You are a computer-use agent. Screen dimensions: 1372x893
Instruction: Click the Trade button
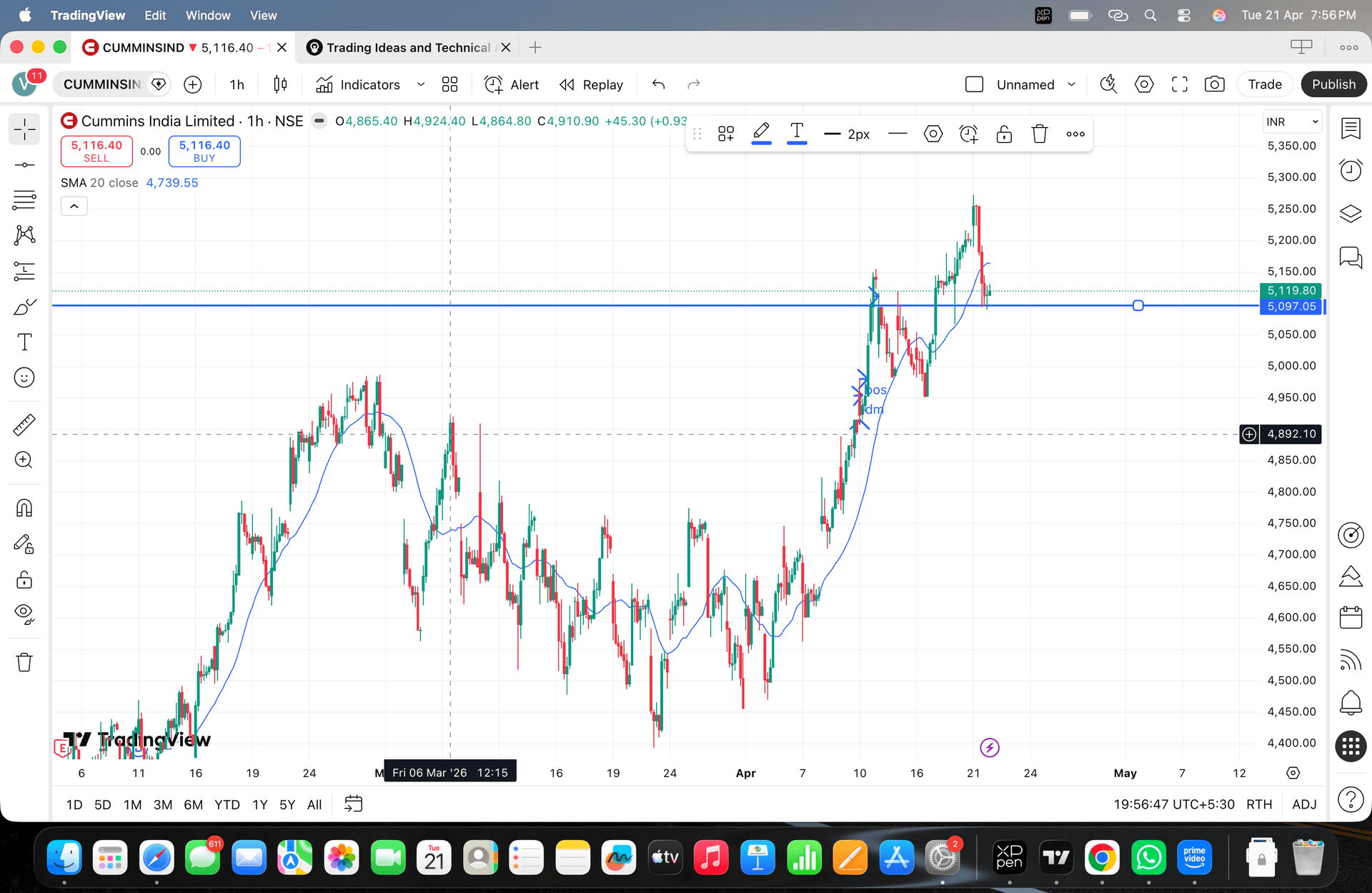pos(1265,84)
